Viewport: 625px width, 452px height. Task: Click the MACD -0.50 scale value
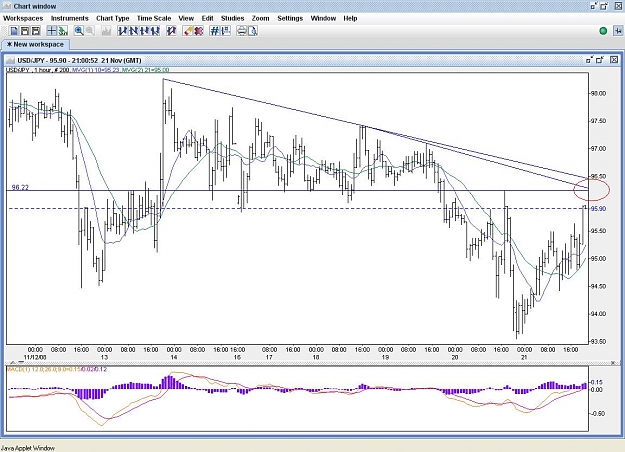tap(597, 413)
